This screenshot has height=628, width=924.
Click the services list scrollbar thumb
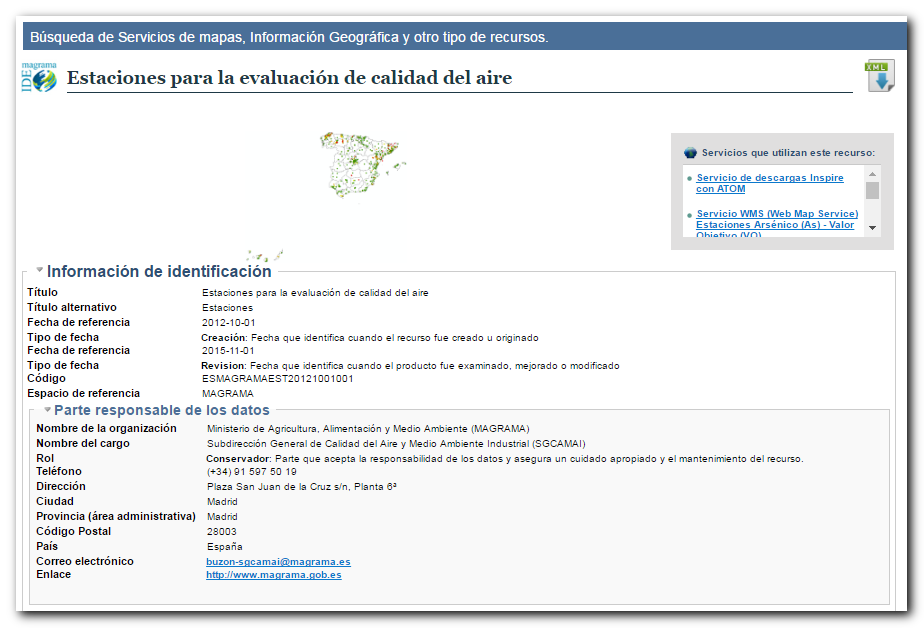coord(873,191)
